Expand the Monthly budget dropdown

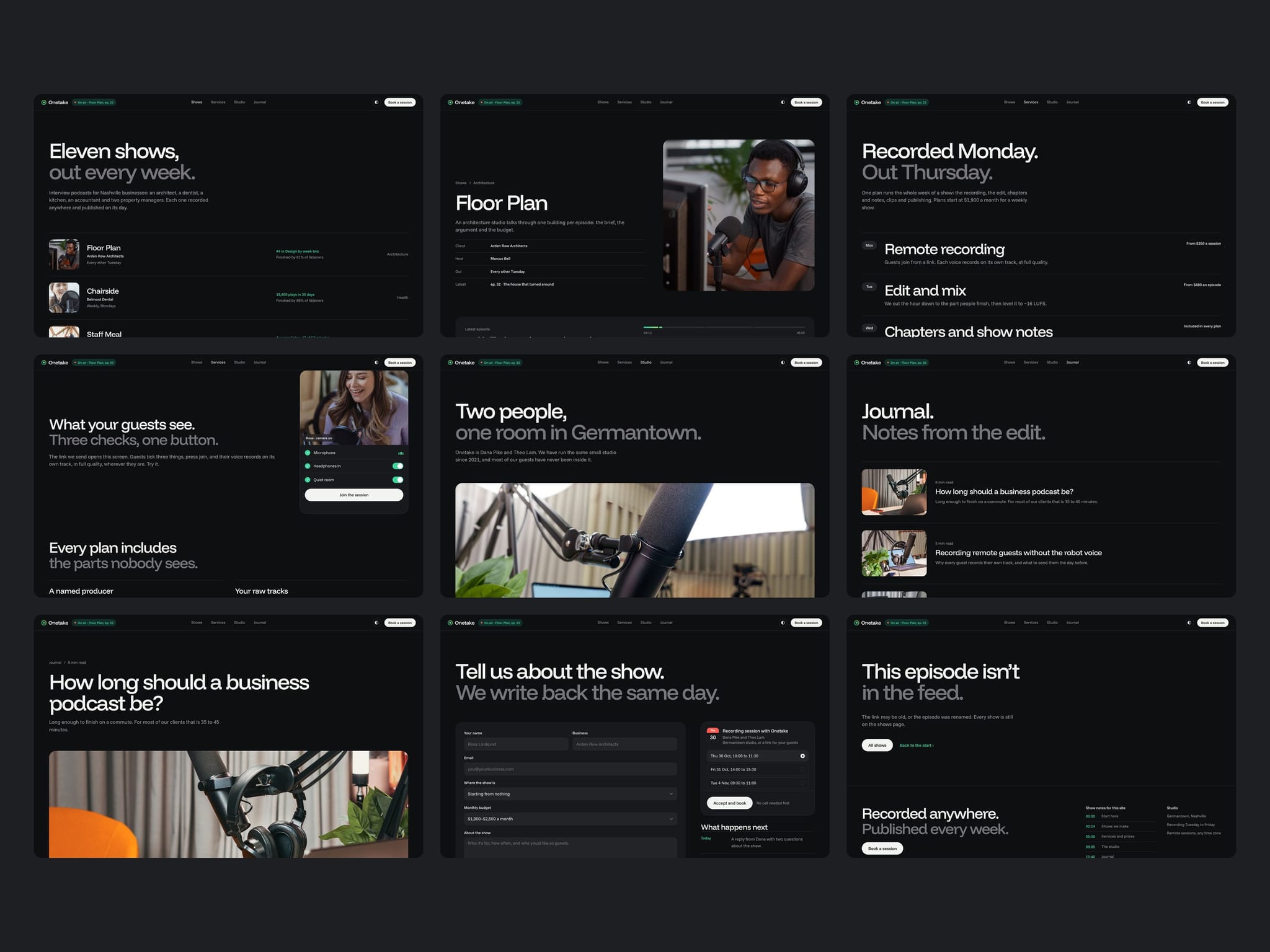(x=571, y=819)
